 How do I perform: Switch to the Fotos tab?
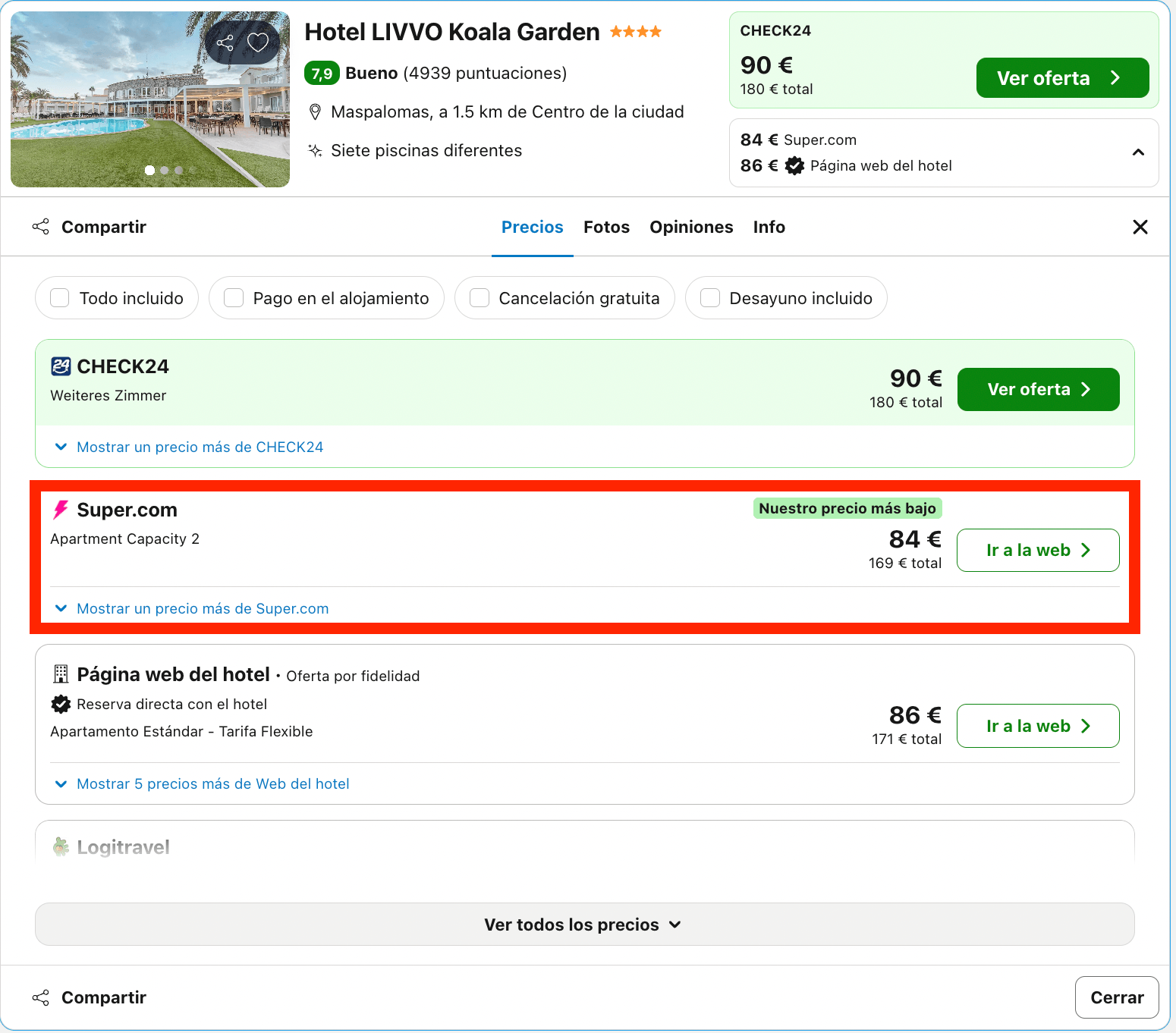606,227
